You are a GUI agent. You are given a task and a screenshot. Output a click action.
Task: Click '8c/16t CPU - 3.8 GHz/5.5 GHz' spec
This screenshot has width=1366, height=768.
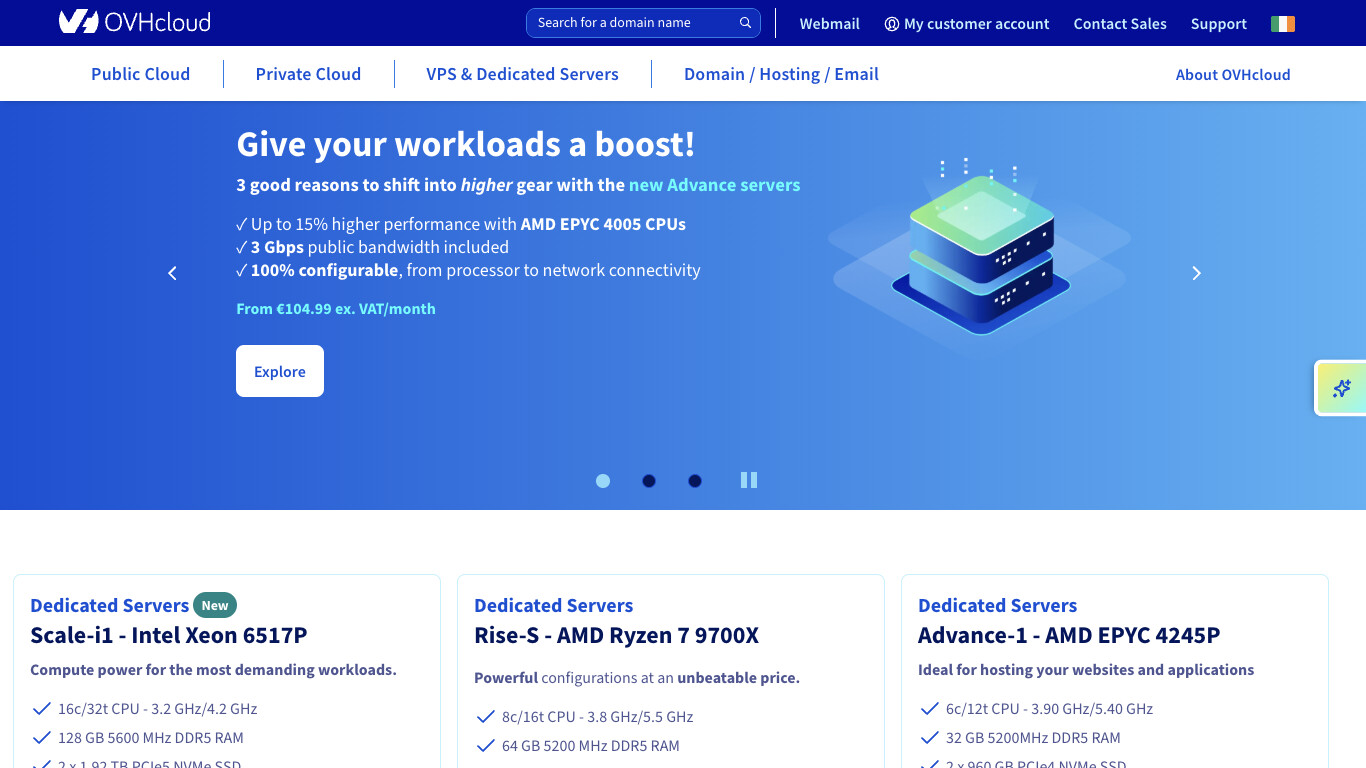(597, 717)
